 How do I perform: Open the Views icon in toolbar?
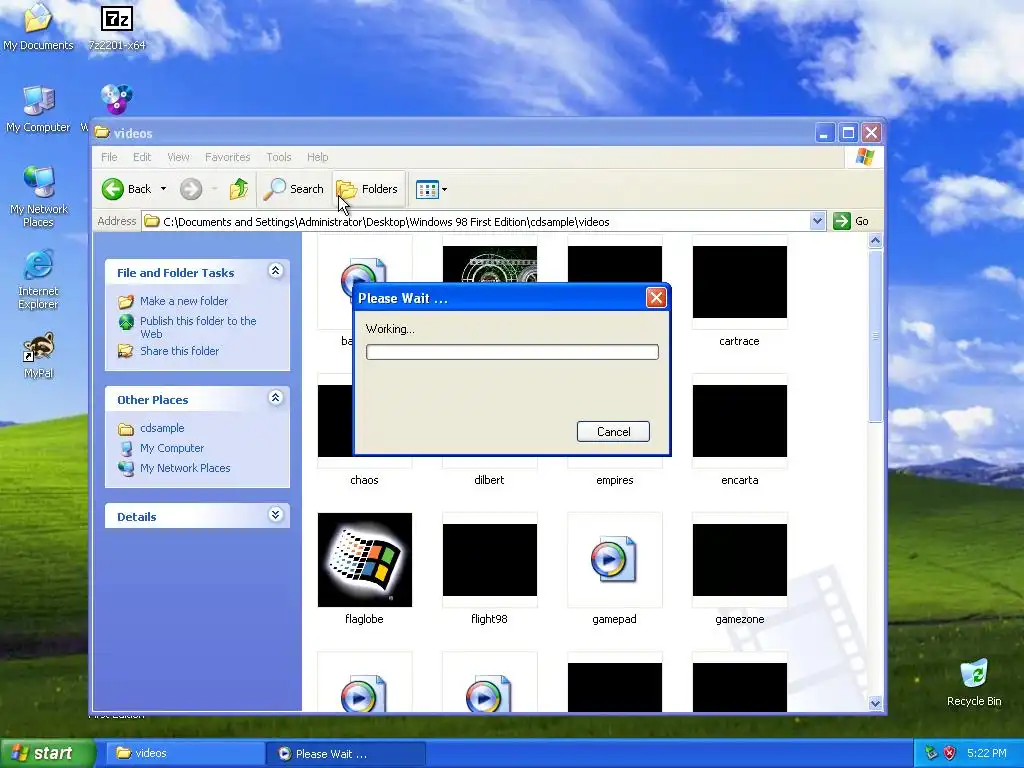tap(427, 189)
